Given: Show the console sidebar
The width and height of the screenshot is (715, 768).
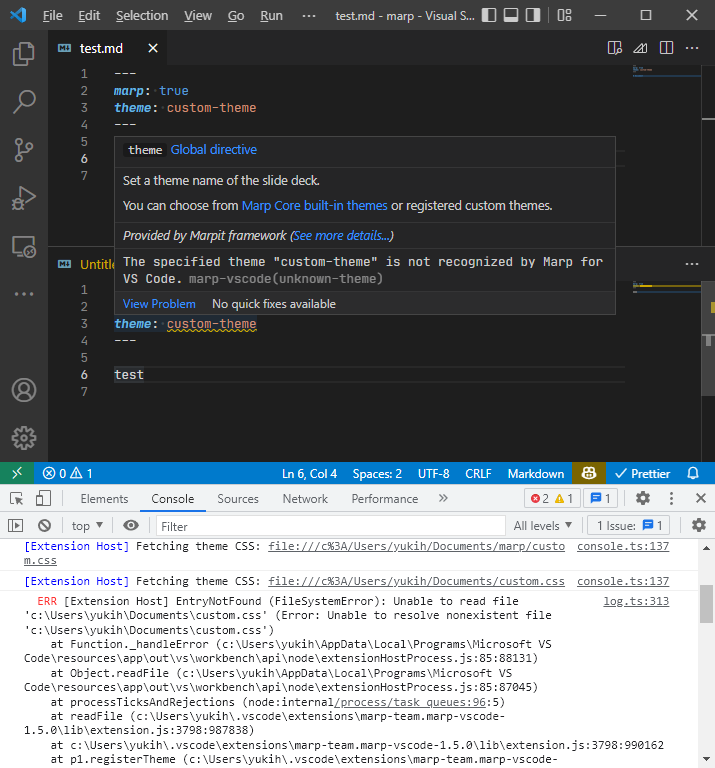Looking at the screenshot, I should [x=15, y=526].
